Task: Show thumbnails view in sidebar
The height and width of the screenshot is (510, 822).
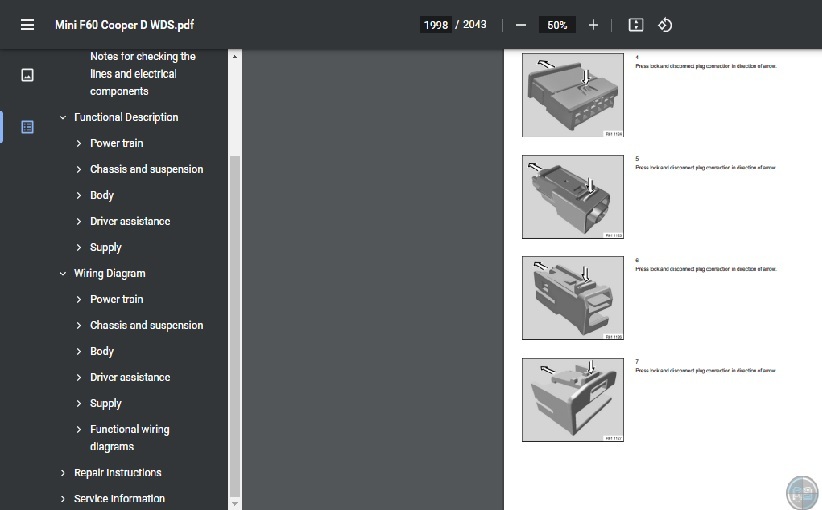Action: pos(27,75)
